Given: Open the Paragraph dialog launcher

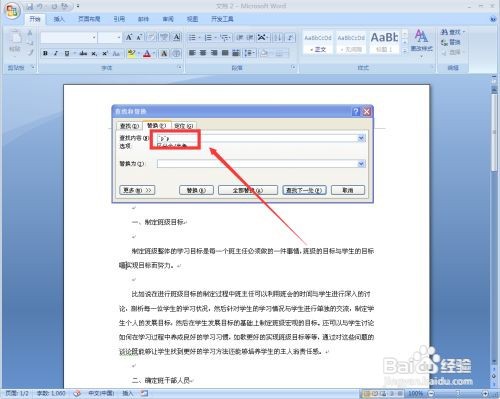Looking at the screenshot, I should point(293,68).
